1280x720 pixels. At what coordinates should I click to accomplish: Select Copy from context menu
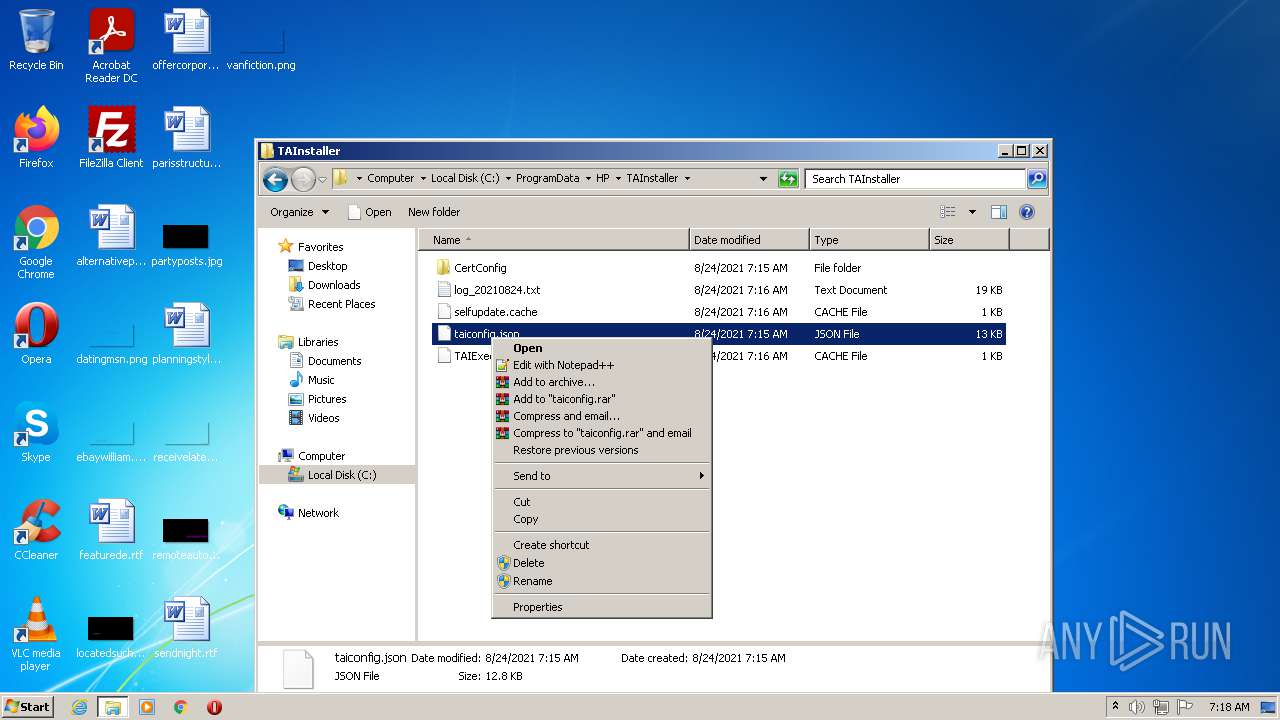(x=602, y=519)
